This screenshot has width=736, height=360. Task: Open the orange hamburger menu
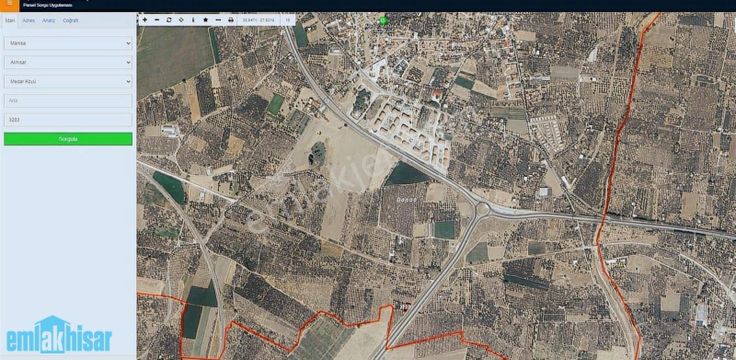10,5
